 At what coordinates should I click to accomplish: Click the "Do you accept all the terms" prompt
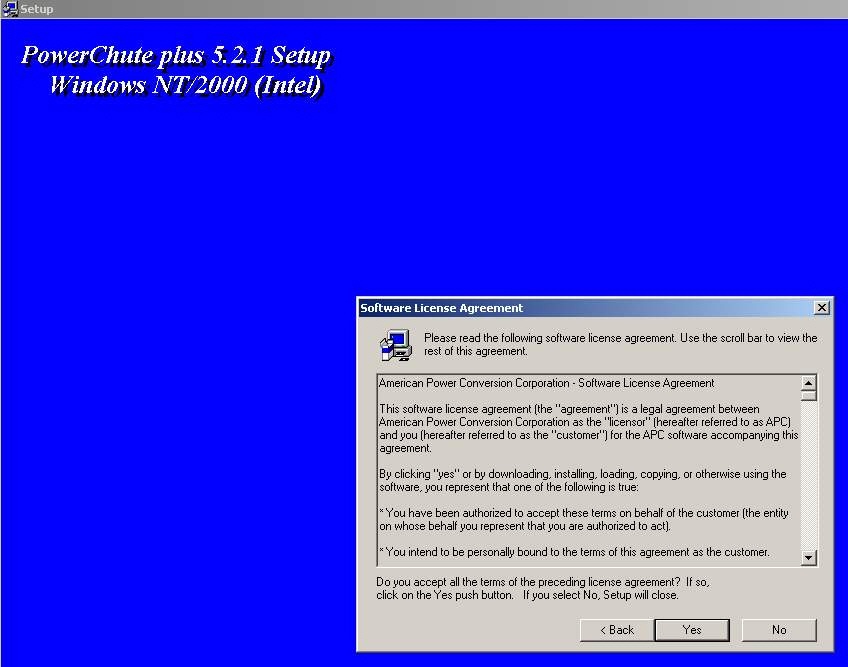click(x=542, y=589)
